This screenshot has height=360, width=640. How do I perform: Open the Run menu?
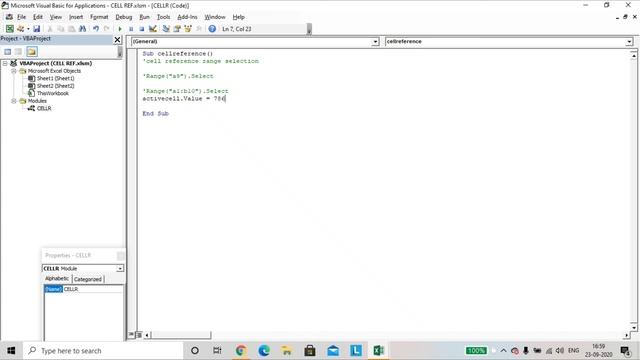pyautogui.click(x=144, y=17)
